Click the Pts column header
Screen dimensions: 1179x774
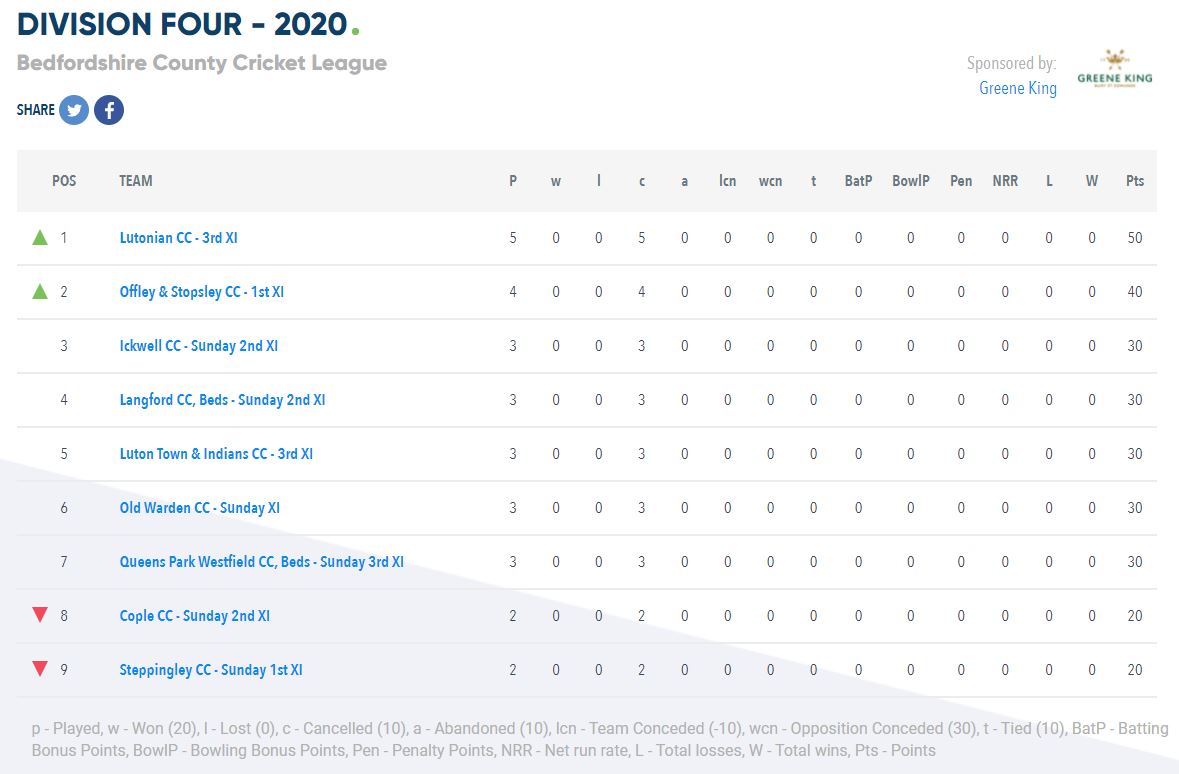pos(1135,181)
